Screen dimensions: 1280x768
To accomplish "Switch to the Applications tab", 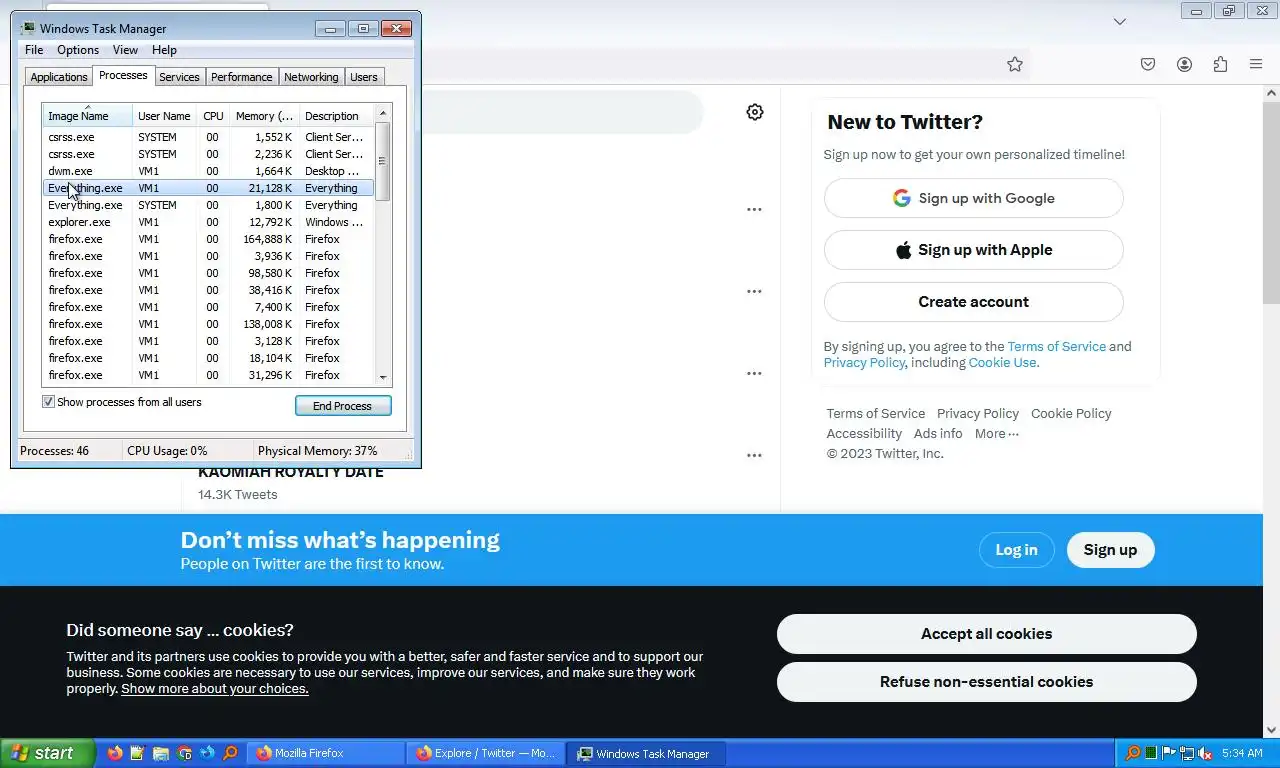I will point(59,77).
